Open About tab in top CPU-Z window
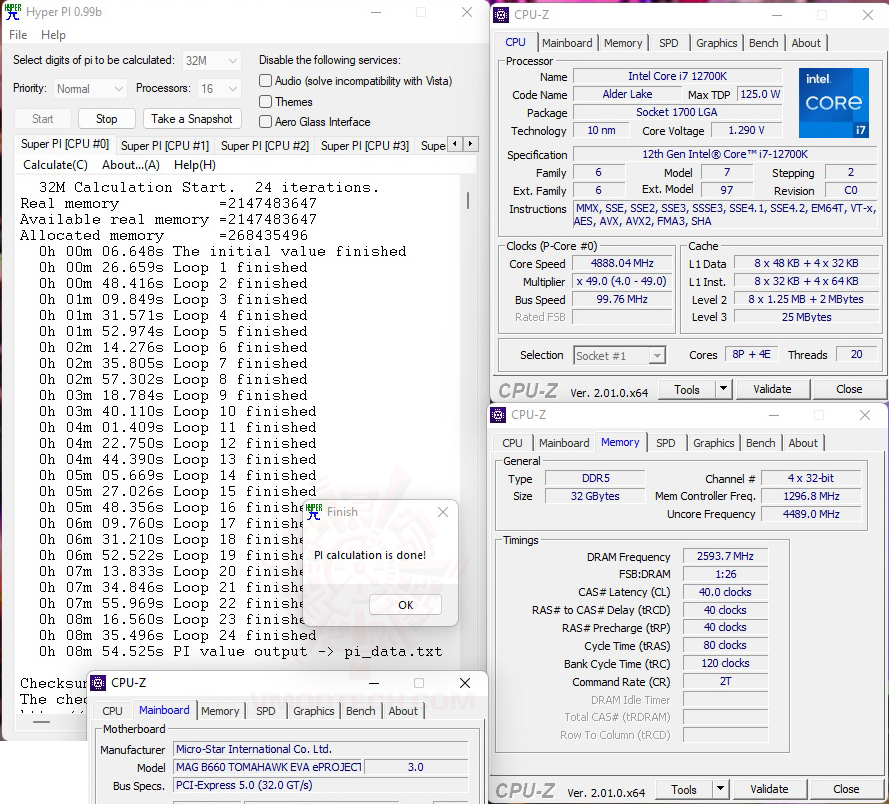 pyautogui.click(x=806, y=43)
